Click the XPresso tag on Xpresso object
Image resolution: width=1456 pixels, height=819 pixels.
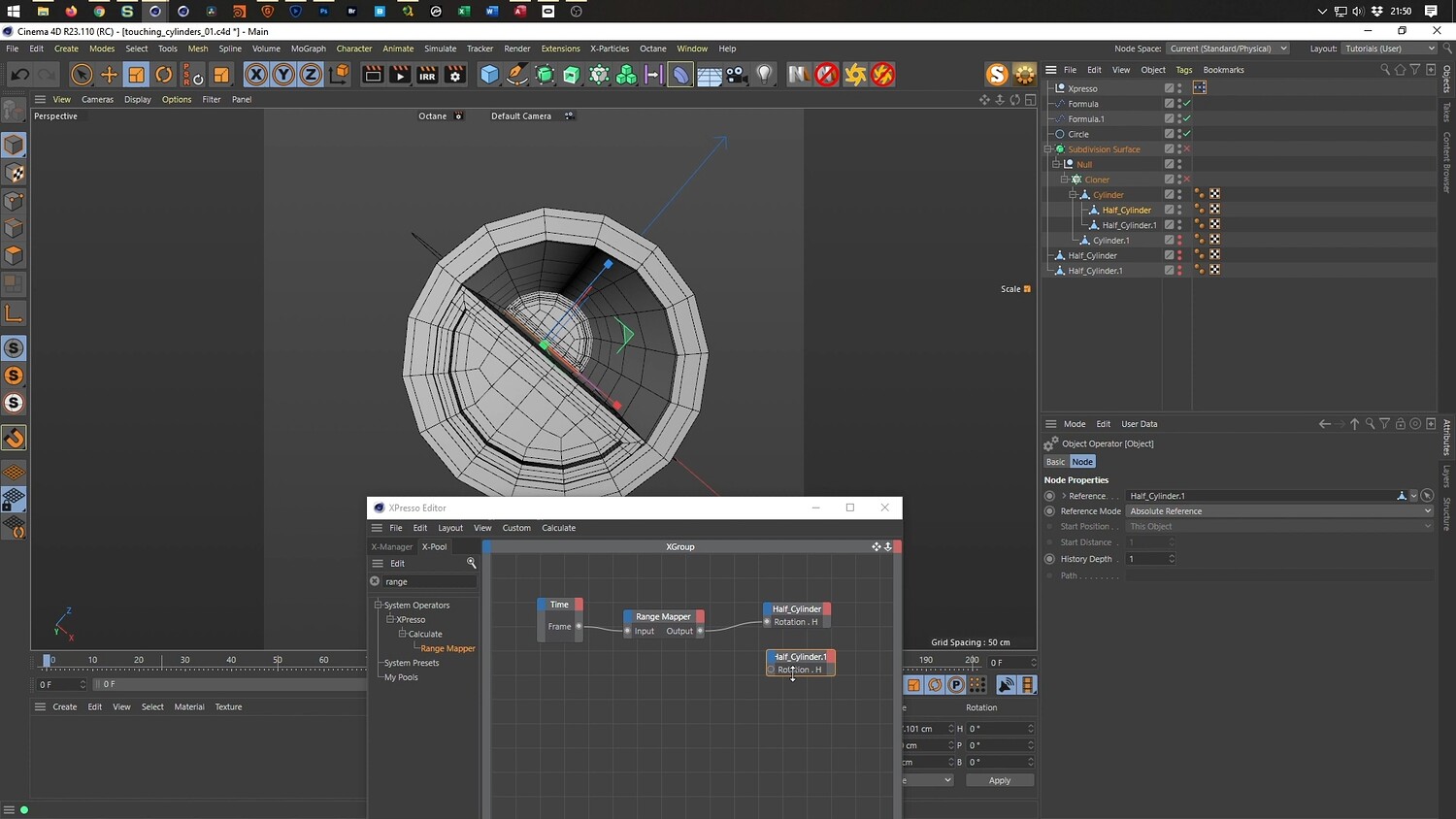pos(1200,87)
